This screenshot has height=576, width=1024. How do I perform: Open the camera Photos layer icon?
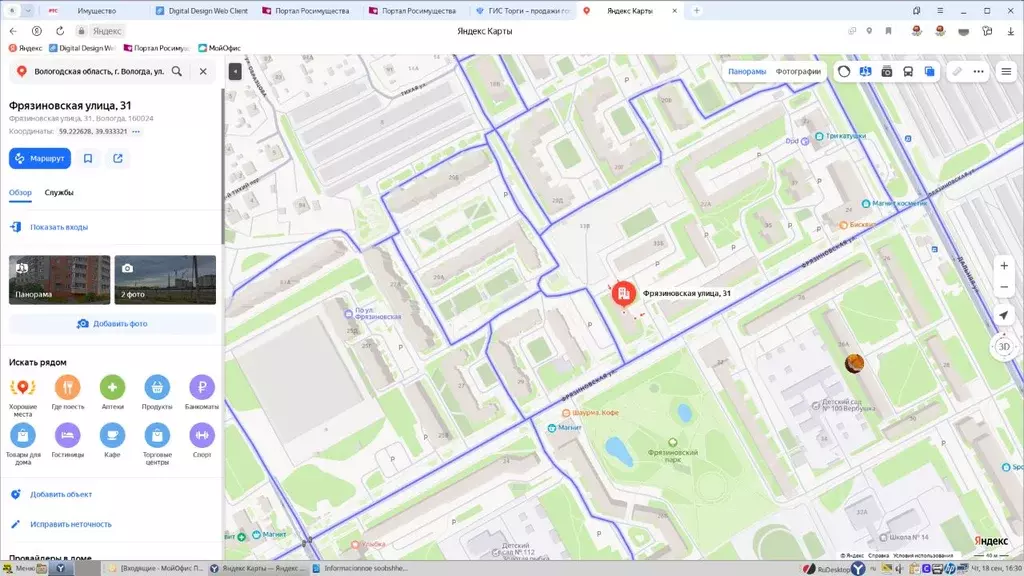click(x=888, y=71)
